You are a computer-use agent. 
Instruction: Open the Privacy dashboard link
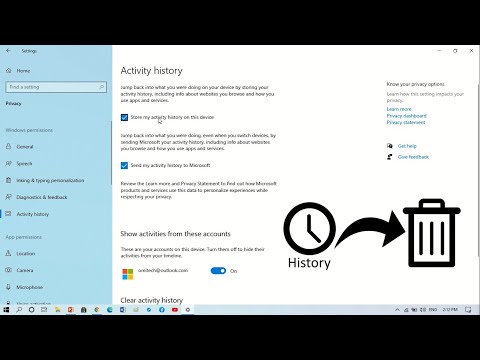pyautogui.click(x=406, y=116)
